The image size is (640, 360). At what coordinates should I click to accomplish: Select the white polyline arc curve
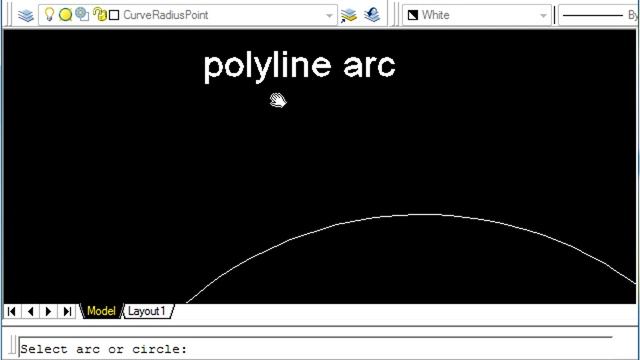(x=424, y=214)
